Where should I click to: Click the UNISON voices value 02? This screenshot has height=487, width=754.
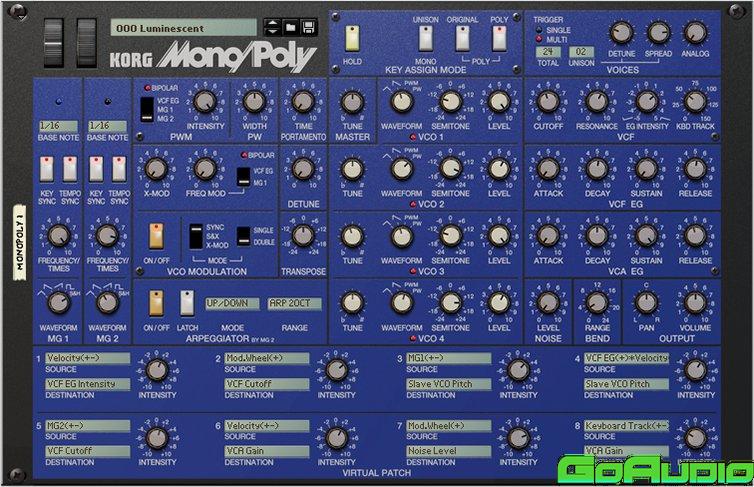[x=581, y=52]
